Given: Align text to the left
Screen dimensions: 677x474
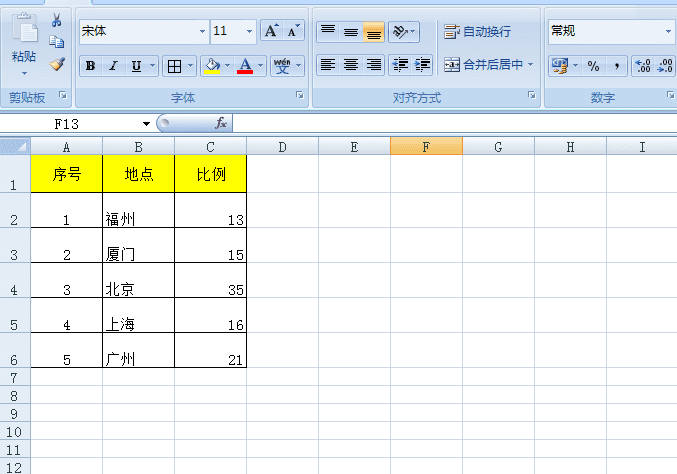Looking at the screenshot, I should click(328, 65).
